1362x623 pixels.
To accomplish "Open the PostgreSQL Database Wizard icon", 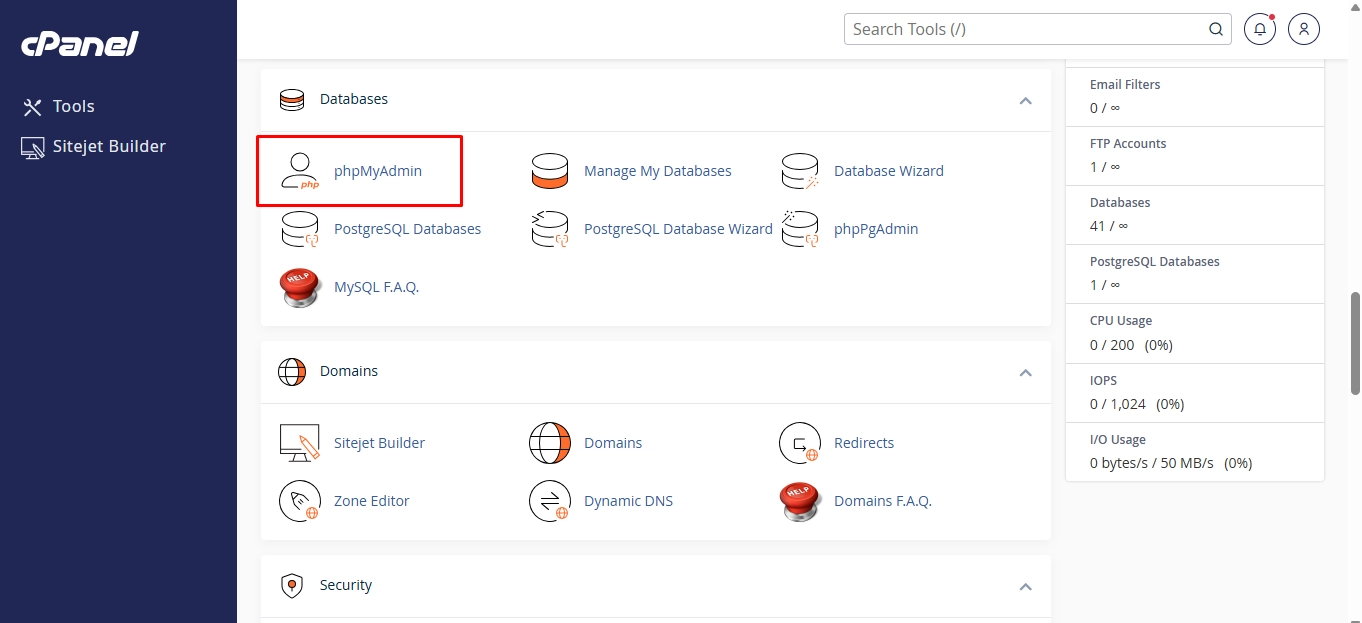I will (550, 229).
